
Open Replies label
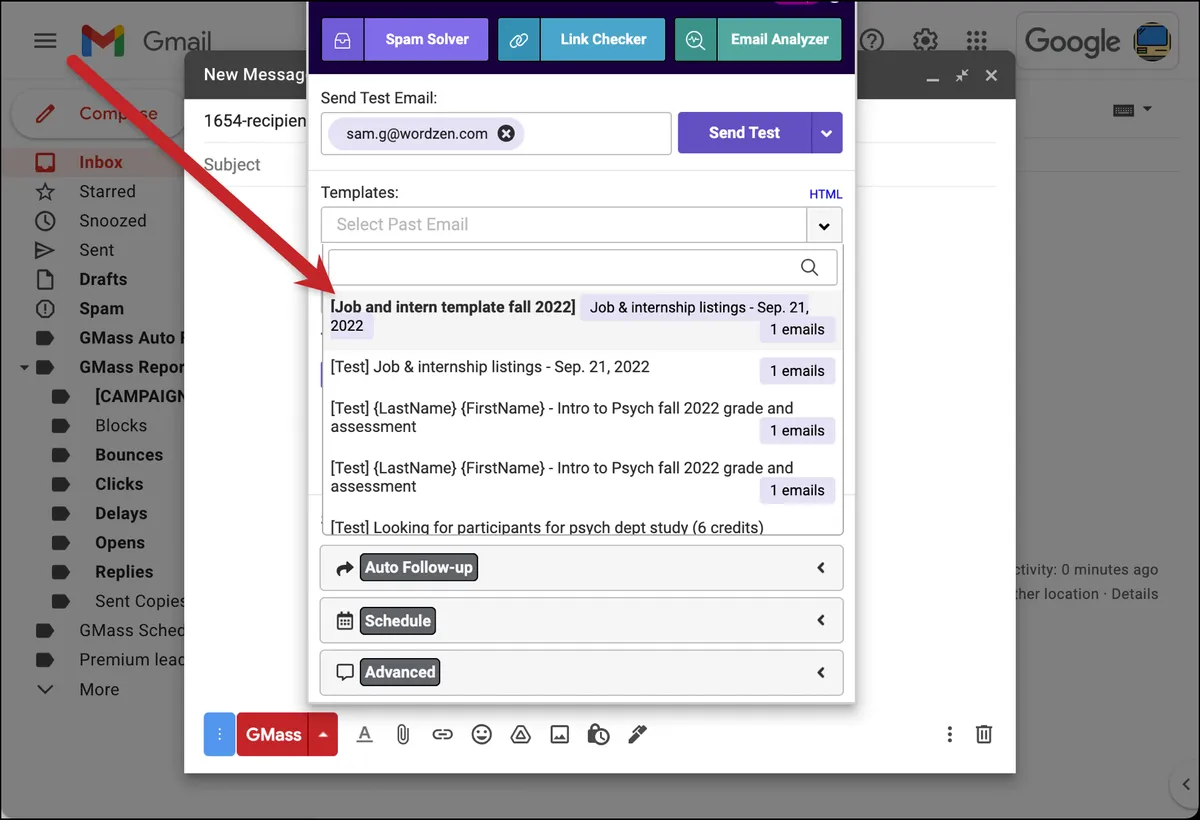[x=124, y=572]
